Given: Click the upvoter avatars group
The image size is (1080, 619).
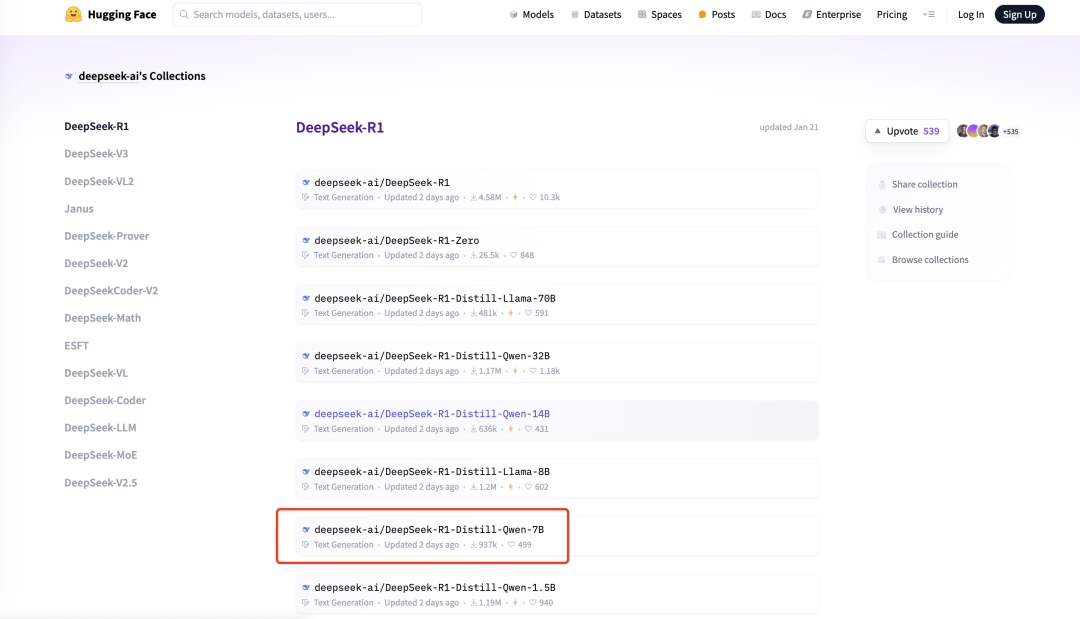Looking at the screenshot, I should (x=979, y=131).
